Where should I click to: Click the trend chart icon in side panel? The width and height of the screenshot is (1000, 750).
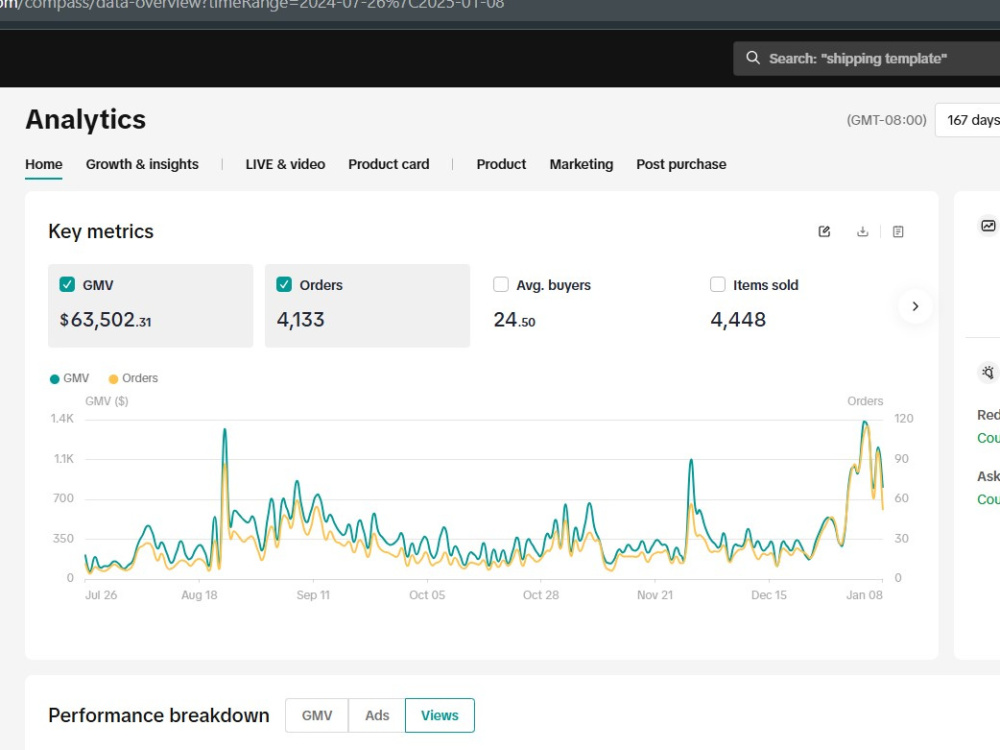(988, 226)
